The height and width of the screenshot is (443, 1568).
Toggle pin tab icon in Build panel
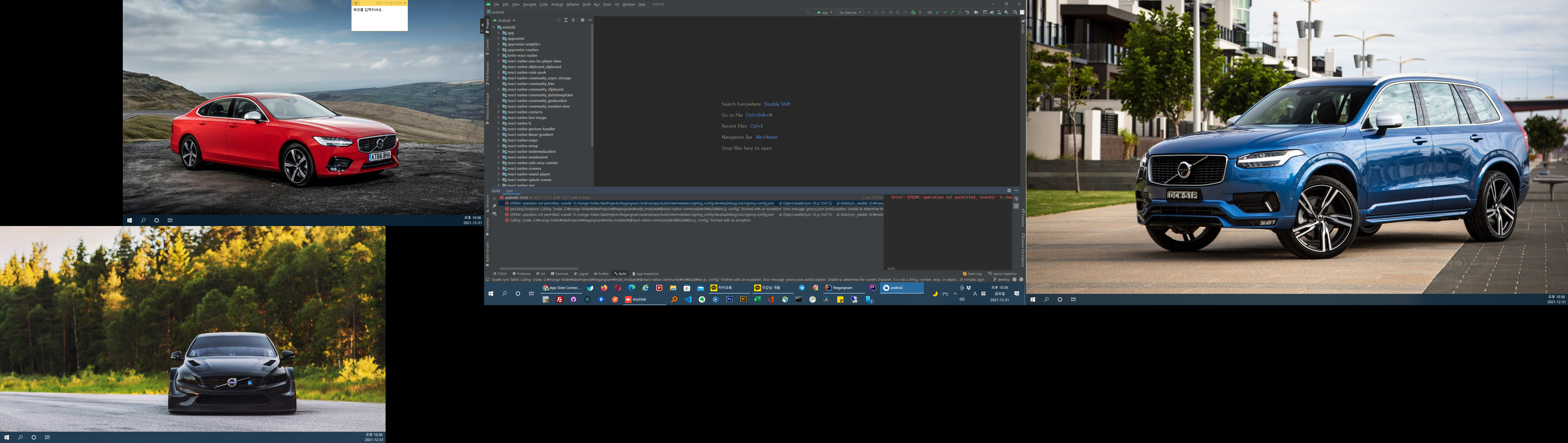(494, 206)
